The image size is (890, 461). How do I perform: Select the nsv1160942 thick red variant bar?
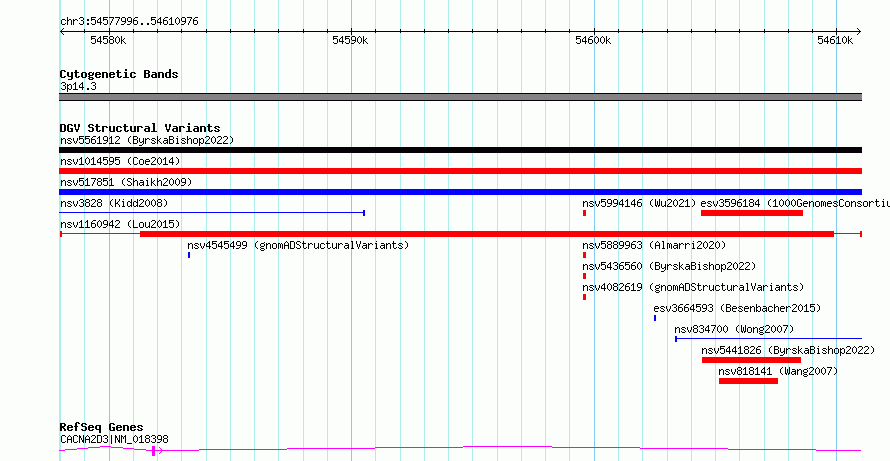(x=487, y=234)
